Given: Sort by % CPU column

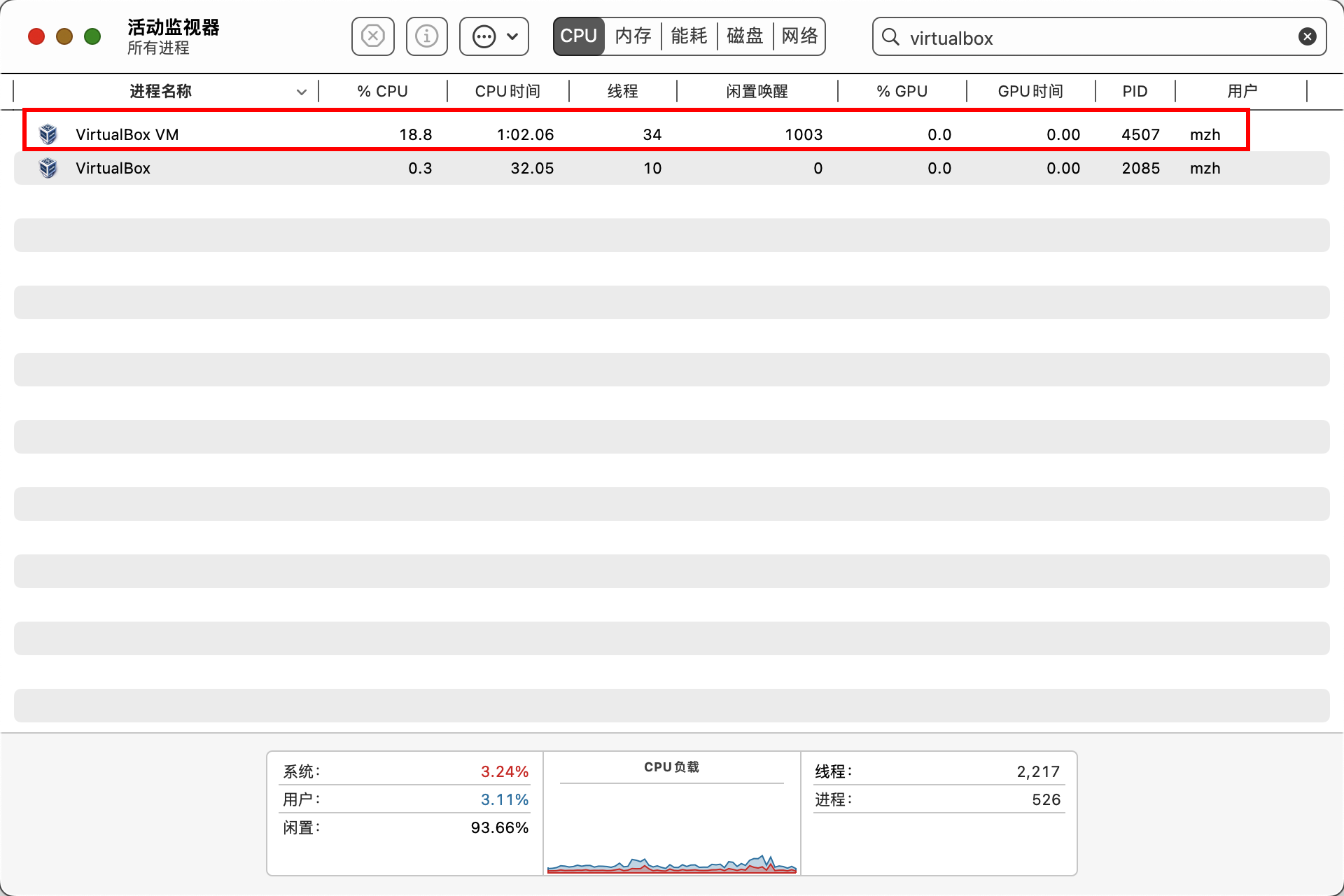Looking at the screenshot, I should [x=382, y=91].
